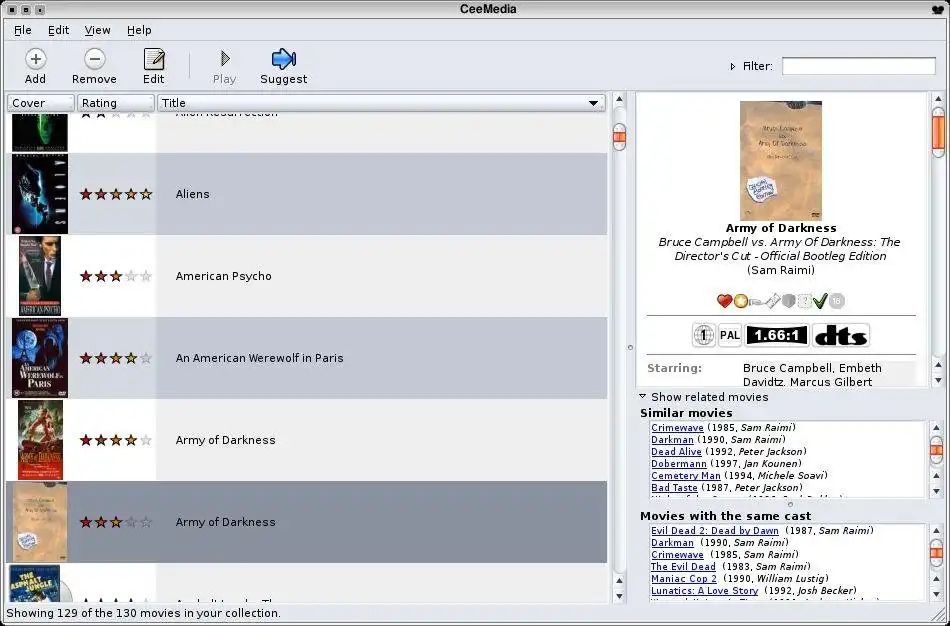Click the PAL format badge

click(730, 336)
